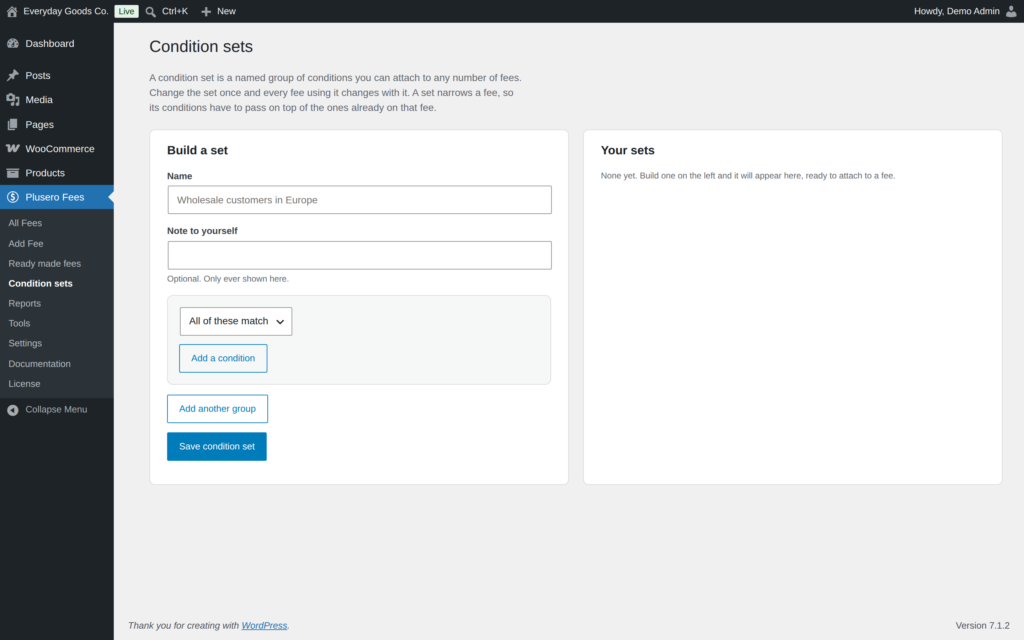Click the 'None yet. Build one' message

pos(748,176)
